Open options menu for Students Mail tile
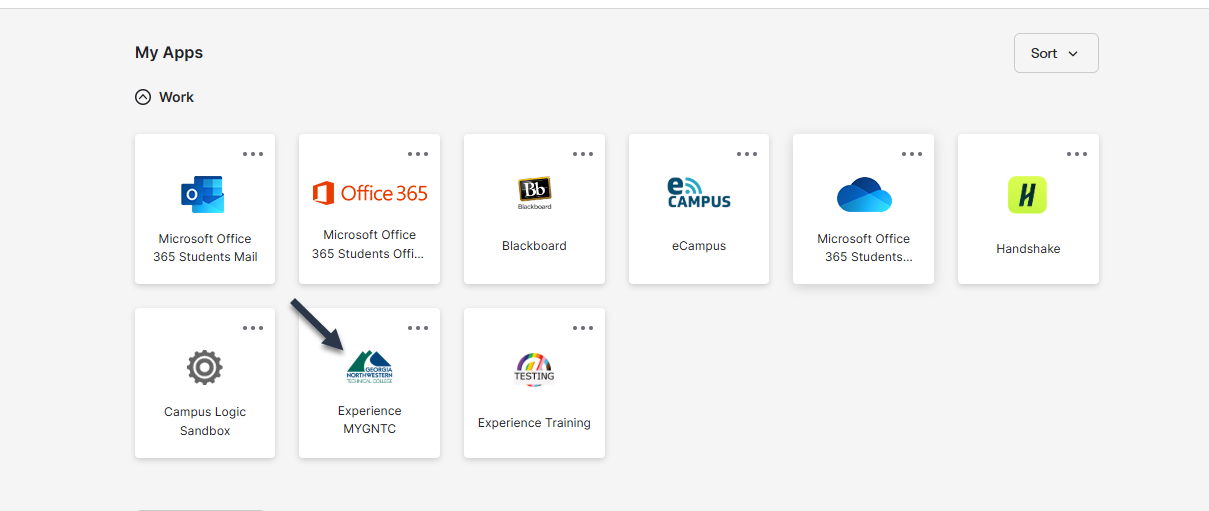Viewport: 1209px width, 511px height. (x=253, y=154)
